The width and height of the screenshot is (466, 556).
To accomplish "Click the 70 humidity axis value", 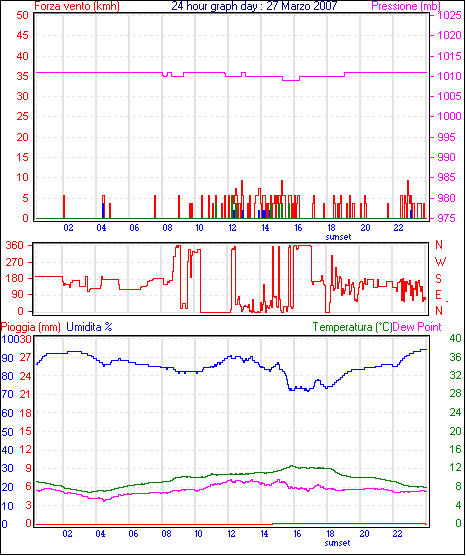I will click(8, 394).
